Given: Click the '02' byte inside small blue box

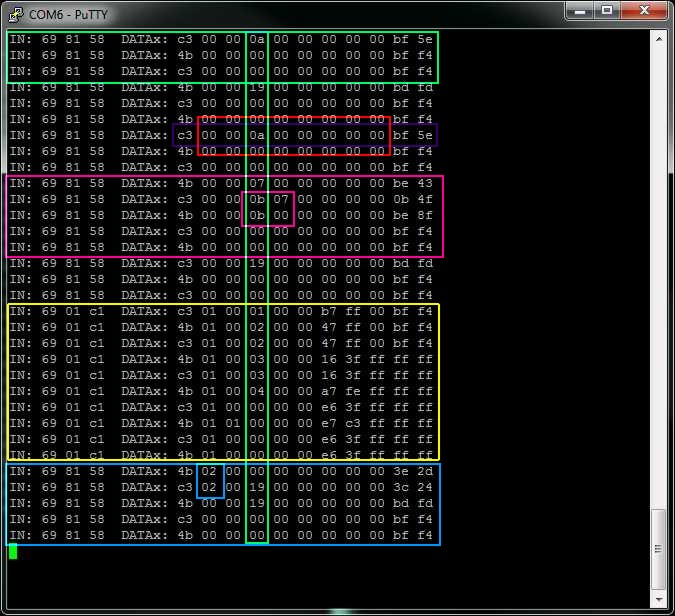Looking at the screenshot, I should (x=209, y=487).
